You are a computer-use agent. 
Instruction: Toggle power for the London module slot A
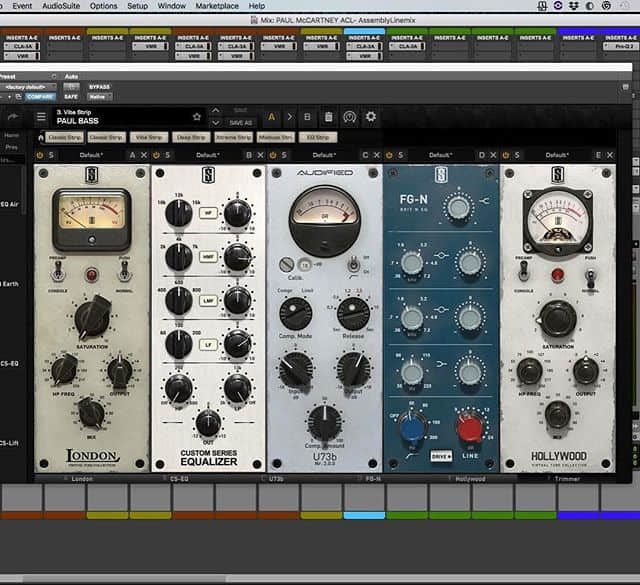point(40,155)
